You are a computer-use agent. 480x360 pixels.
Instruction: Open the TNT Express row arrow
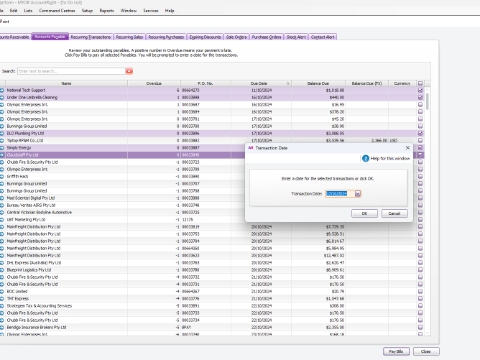click(x=2, y=299)
